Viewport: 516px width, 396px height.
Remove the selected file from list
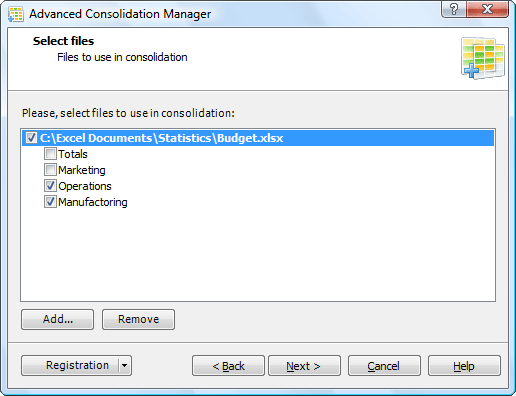[138, 319]
